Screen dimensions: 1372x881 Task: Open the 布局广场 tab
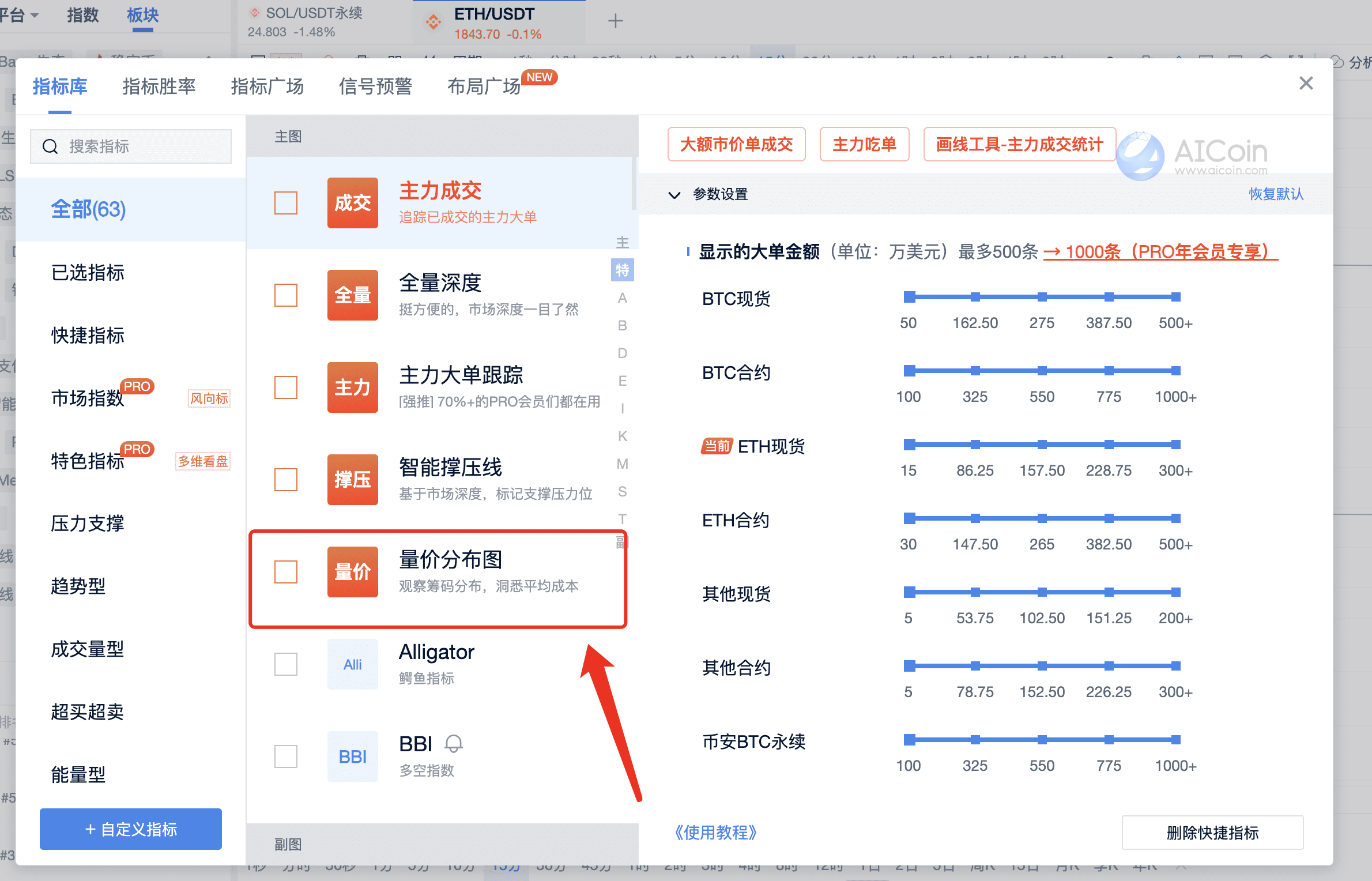click(484, 86)
